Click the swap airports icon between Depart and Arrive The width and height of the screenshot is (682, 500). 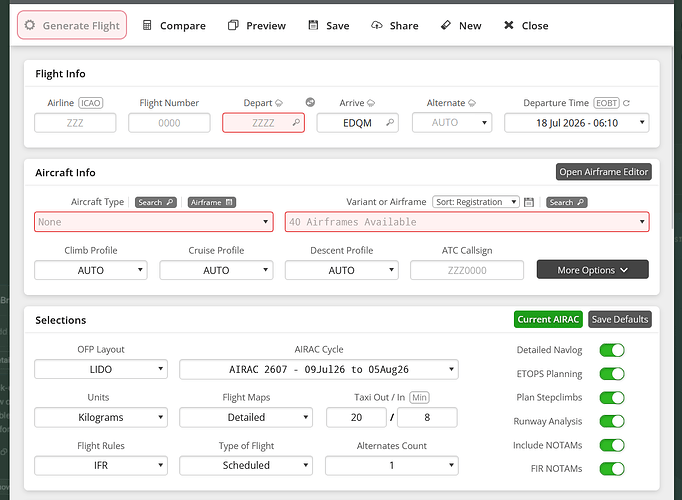click(310, 102)
